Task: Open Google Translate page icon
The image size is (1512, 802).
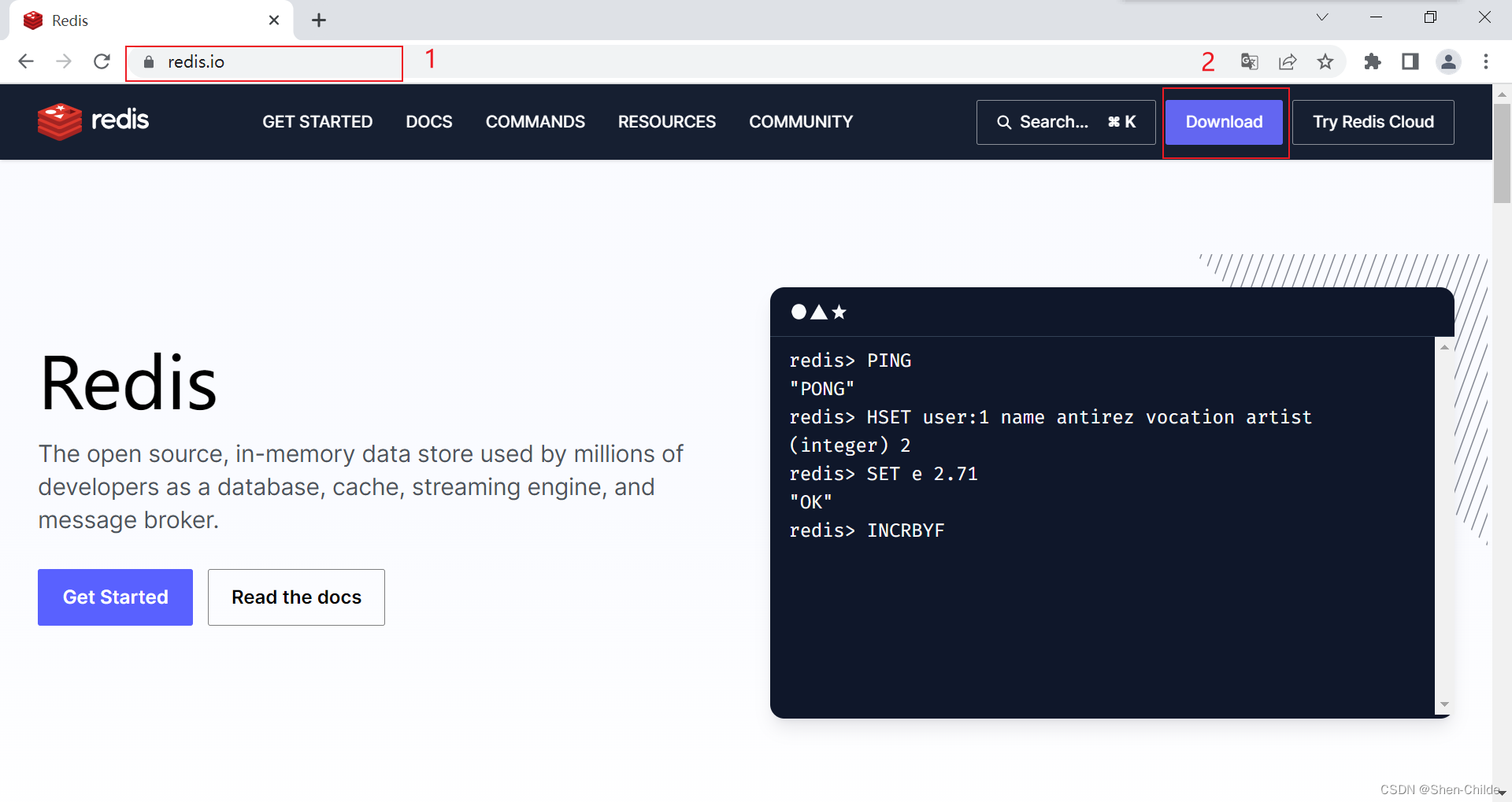Action: tap(1250, 61)
